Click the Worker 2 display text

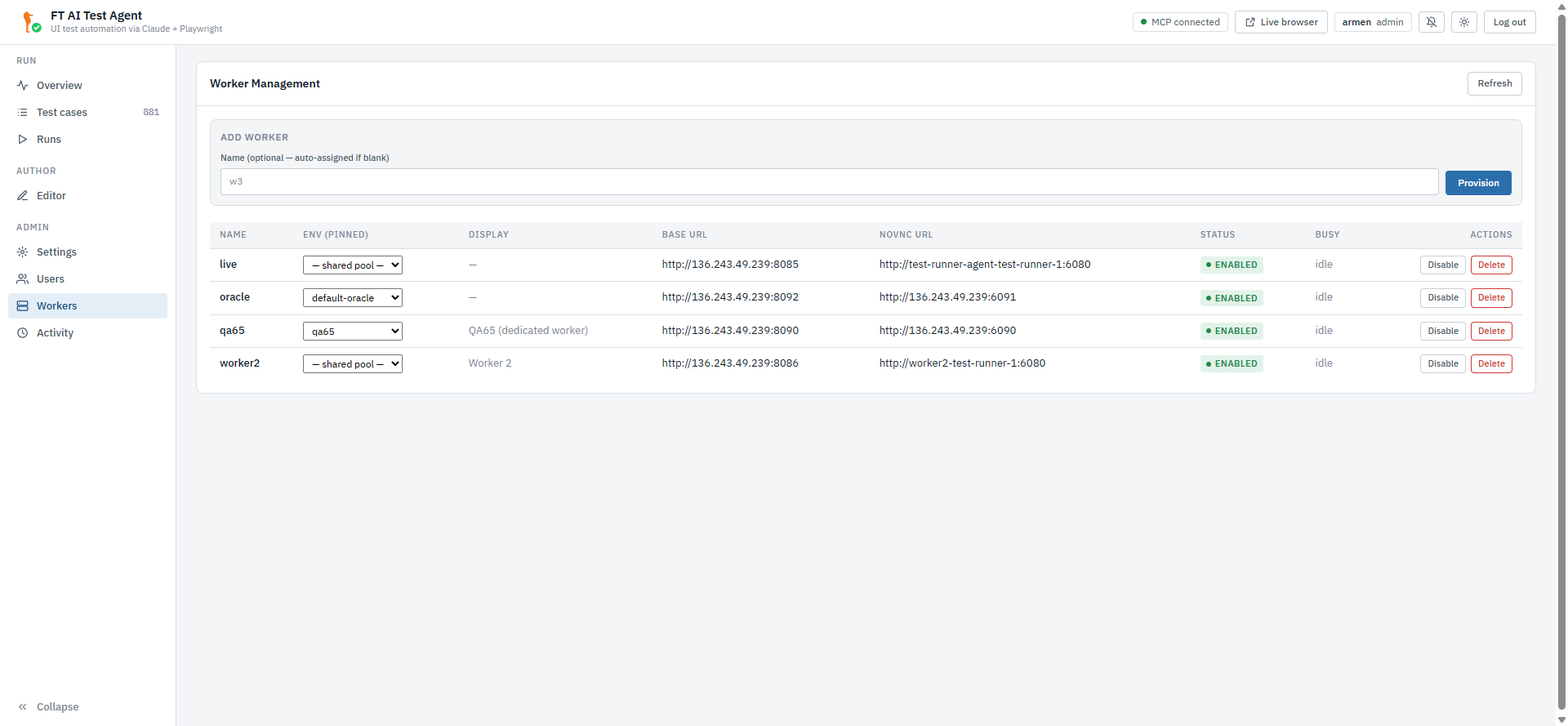coord(490,364)
